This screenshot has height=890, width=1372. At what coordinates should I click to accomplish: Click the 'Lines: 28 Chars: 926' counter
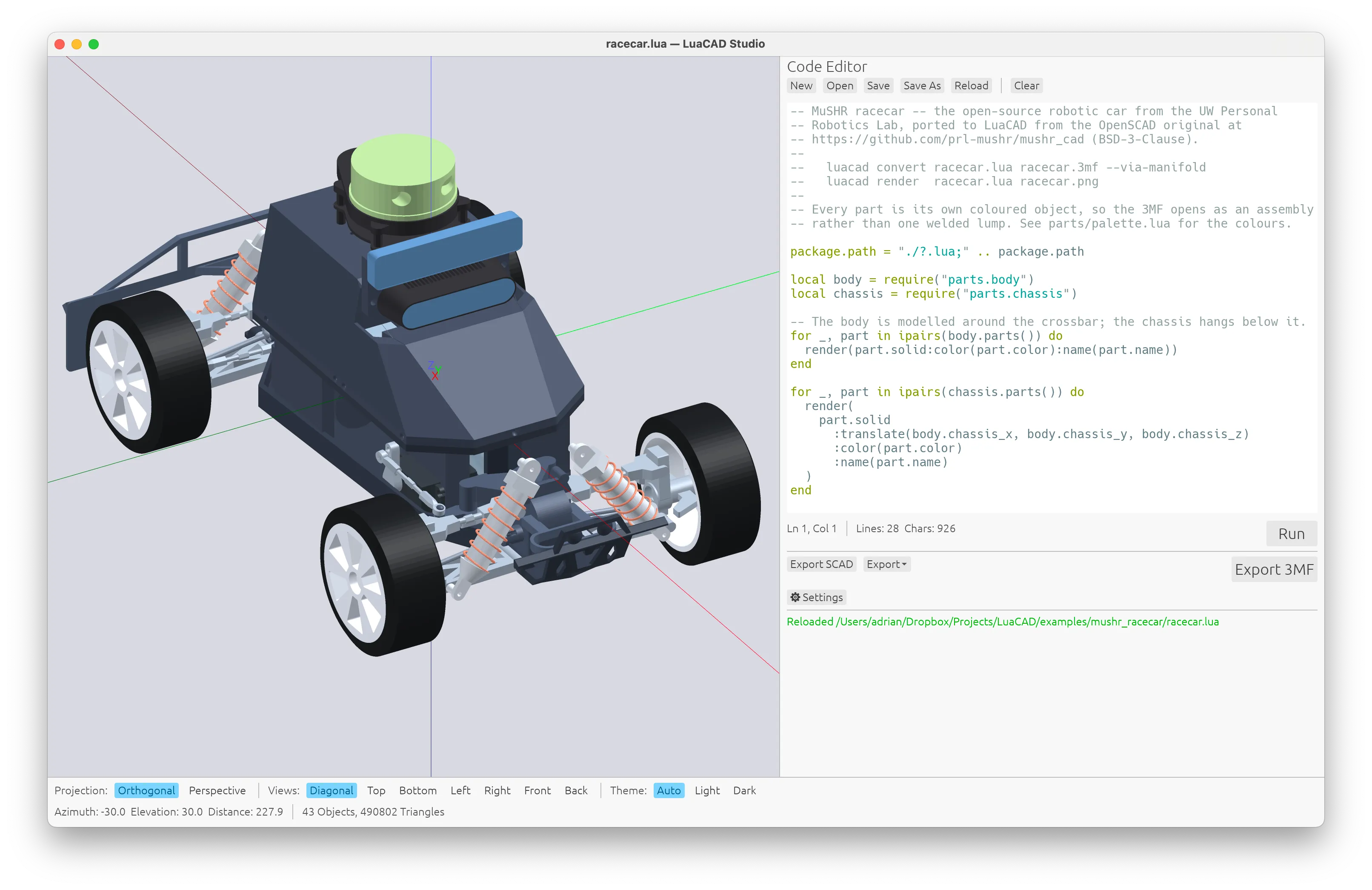point(906,528)
